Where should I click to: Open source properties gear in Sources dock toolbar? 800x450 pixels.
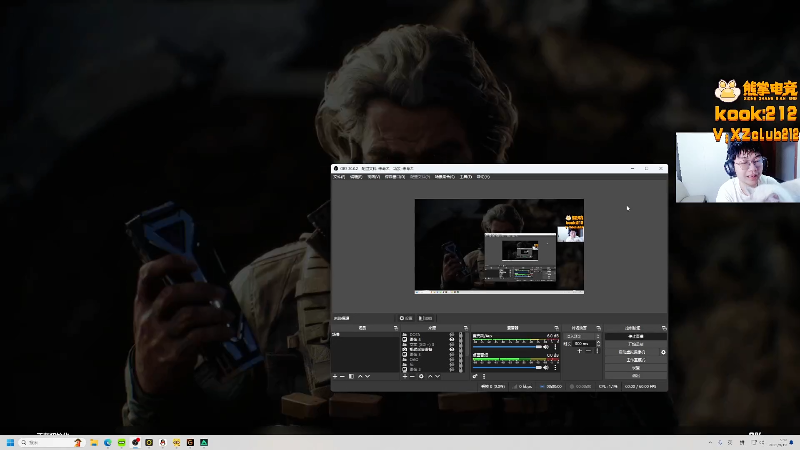(421, 377)
